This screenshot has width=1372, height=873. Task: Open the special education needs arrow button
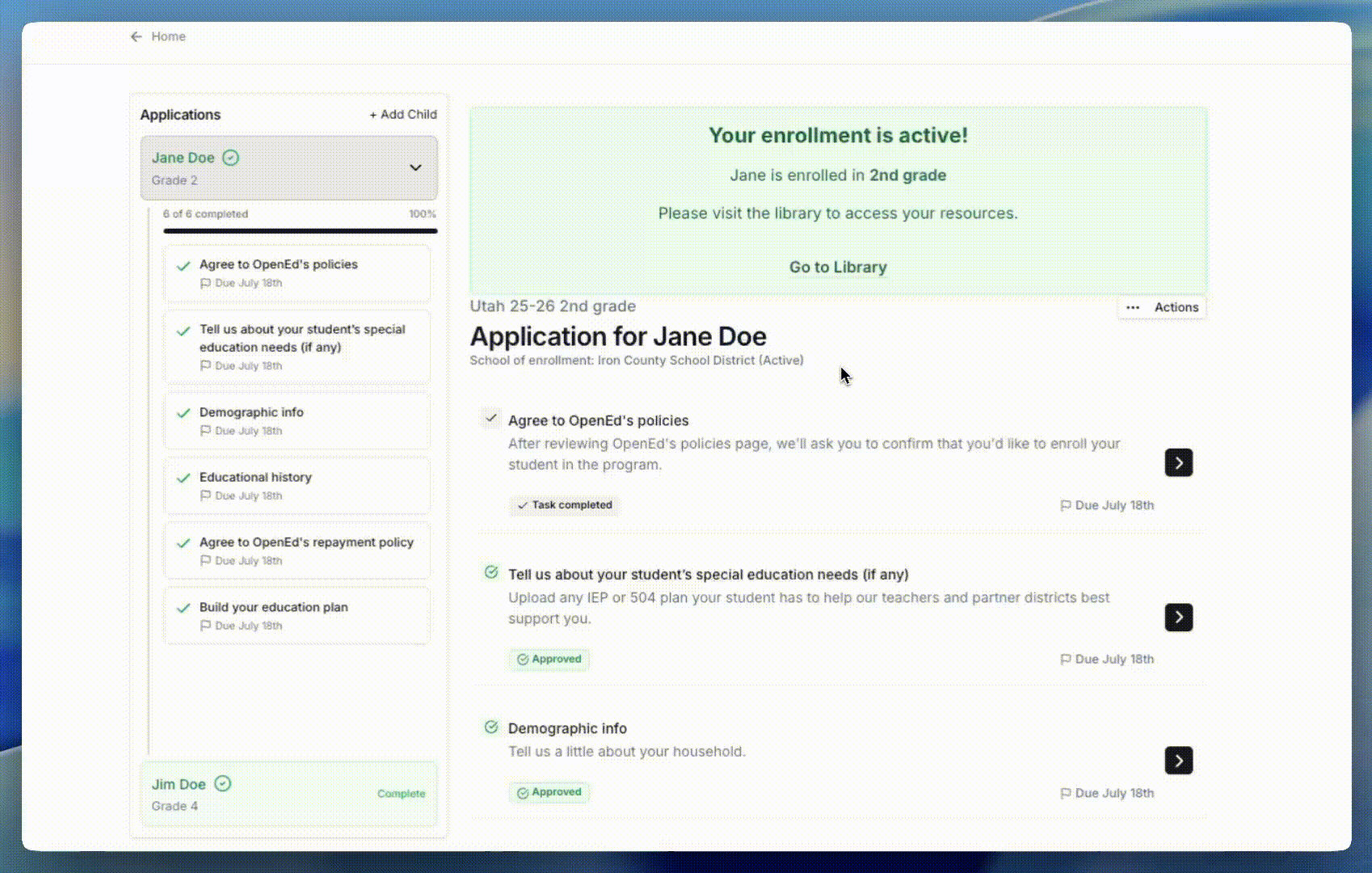tap(1178, 618)
